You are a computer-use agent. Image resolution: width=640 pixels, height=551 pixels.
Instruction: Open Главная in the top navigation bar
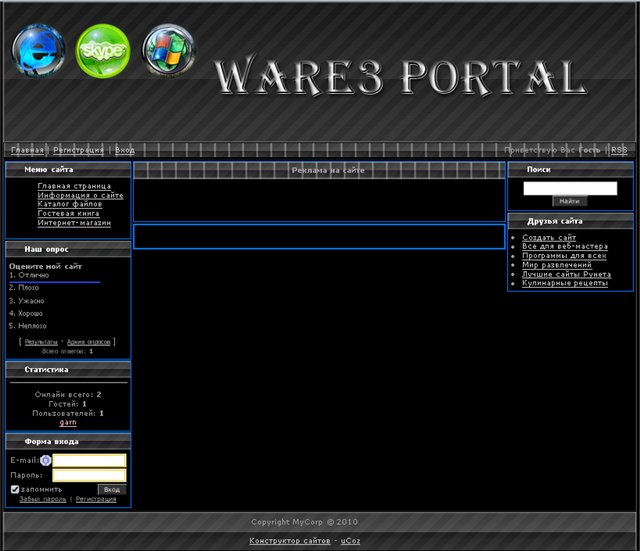[27, 150]
